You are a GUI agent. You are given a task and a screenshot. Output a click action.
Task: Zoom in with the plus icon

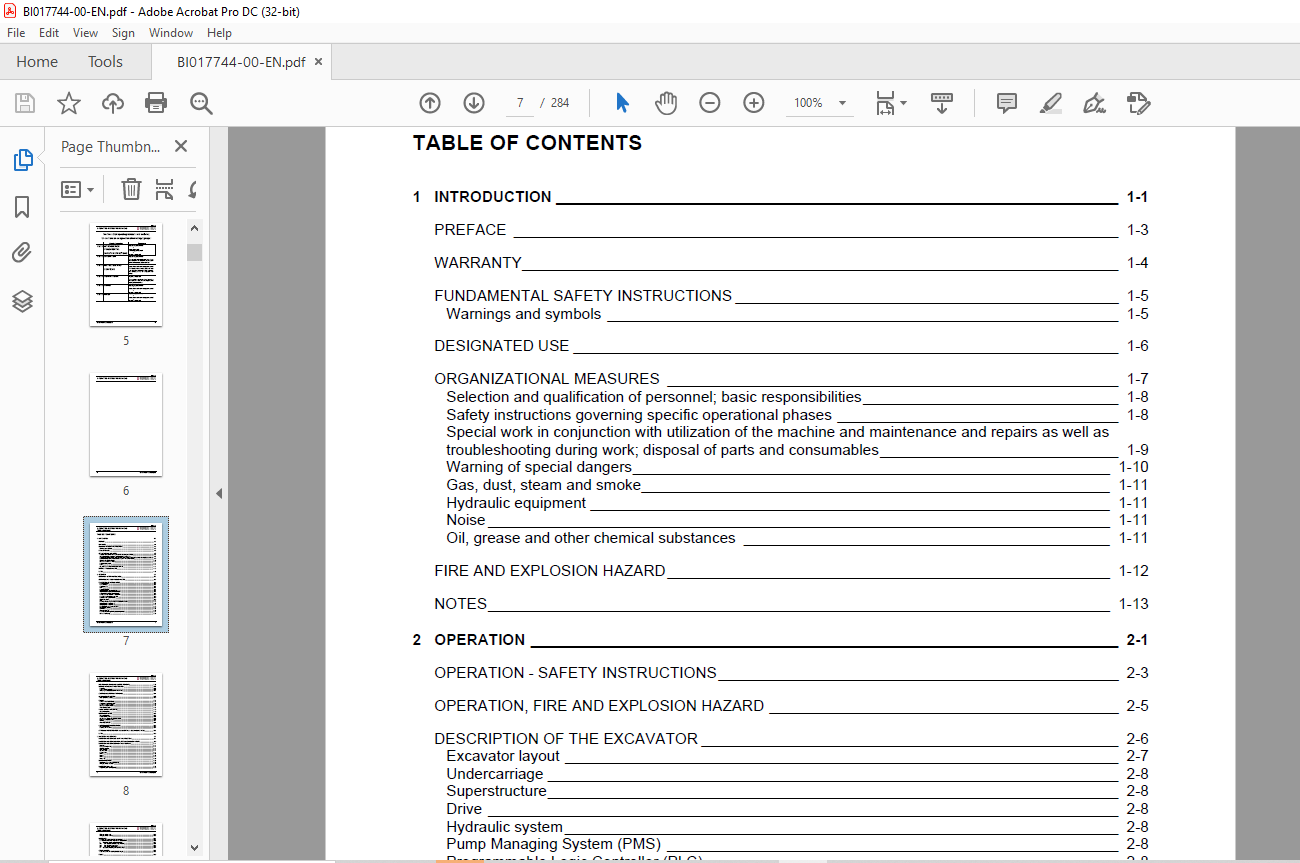754,103
